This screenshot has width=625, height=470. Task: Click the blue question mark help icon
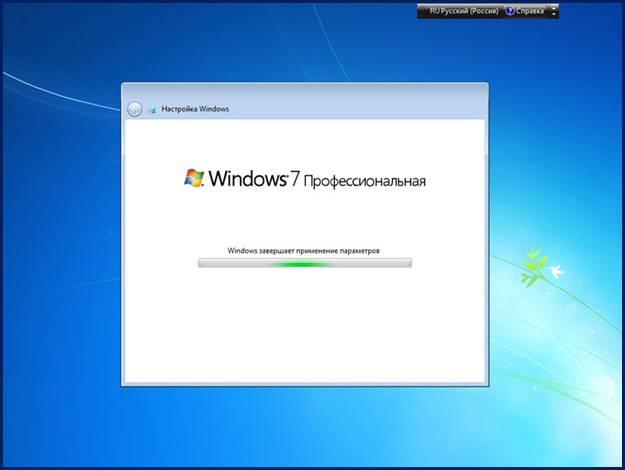(510, 11)
